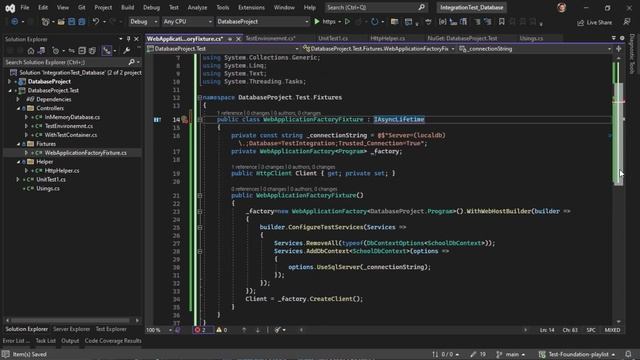Screen dimensions: 640x360
Task: Close the WebApplicationFactoryFixture.cs tab
Action: click(x=238, y=39)
